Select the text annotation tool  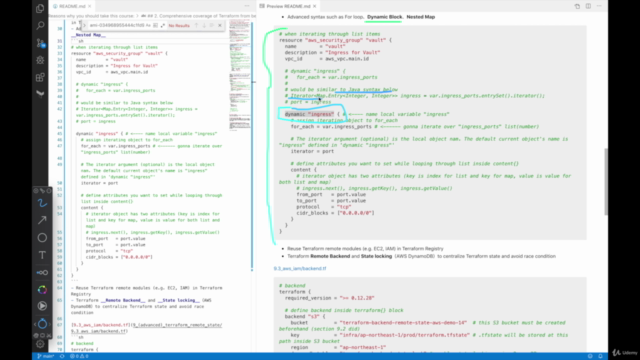(42, 255)
